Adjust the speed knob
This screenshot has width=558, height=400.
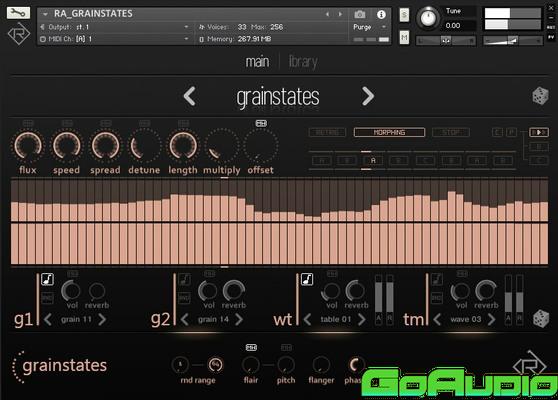67,146
